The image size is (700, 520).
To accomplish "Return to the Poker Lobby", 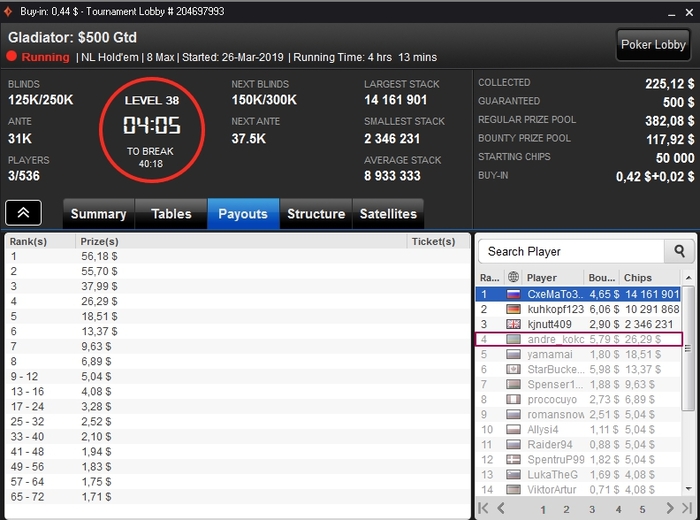I will pos(653,45).
